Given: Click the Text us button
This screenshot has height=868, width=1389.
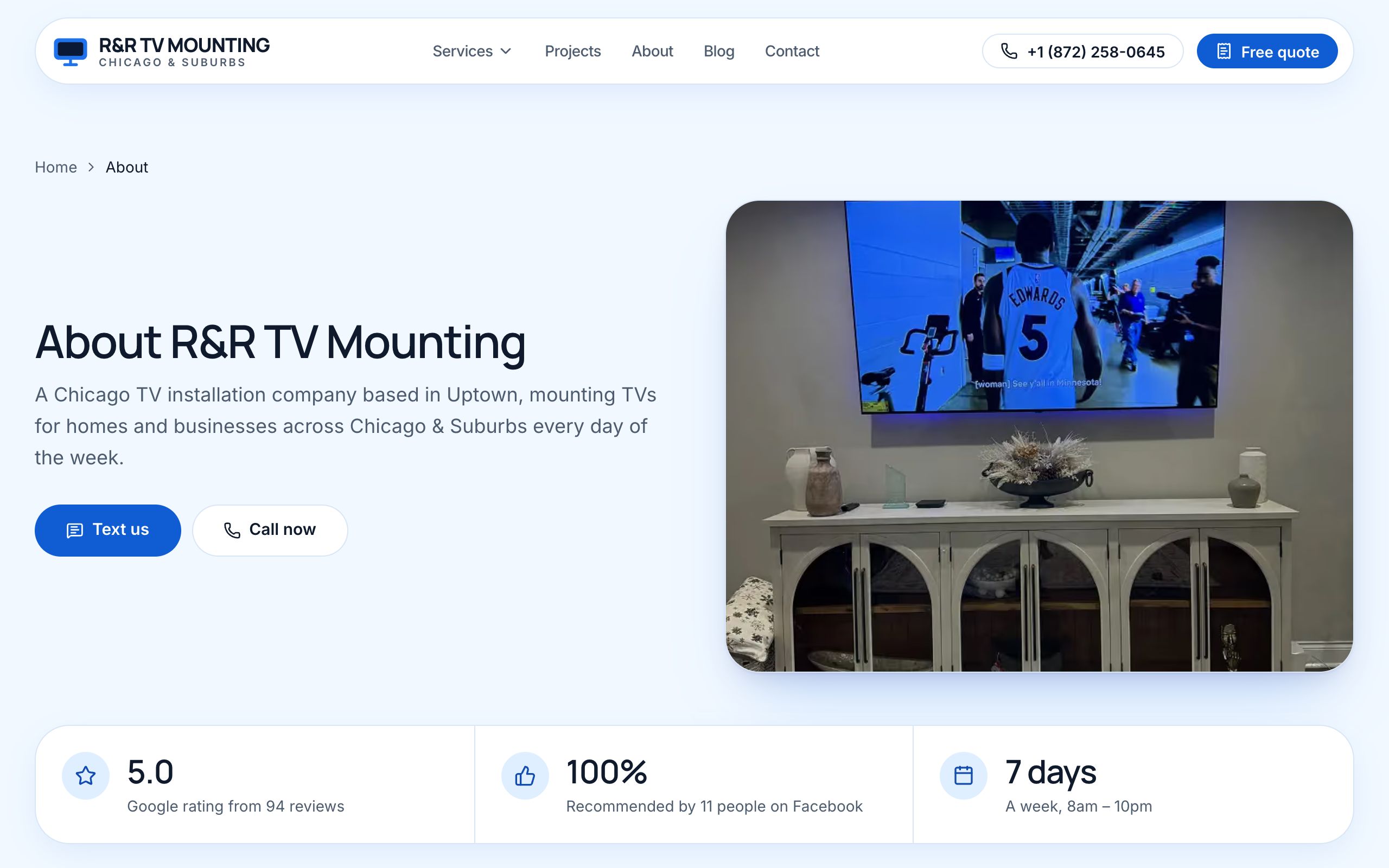Looking at the screenshot, I should pos(108,530).
